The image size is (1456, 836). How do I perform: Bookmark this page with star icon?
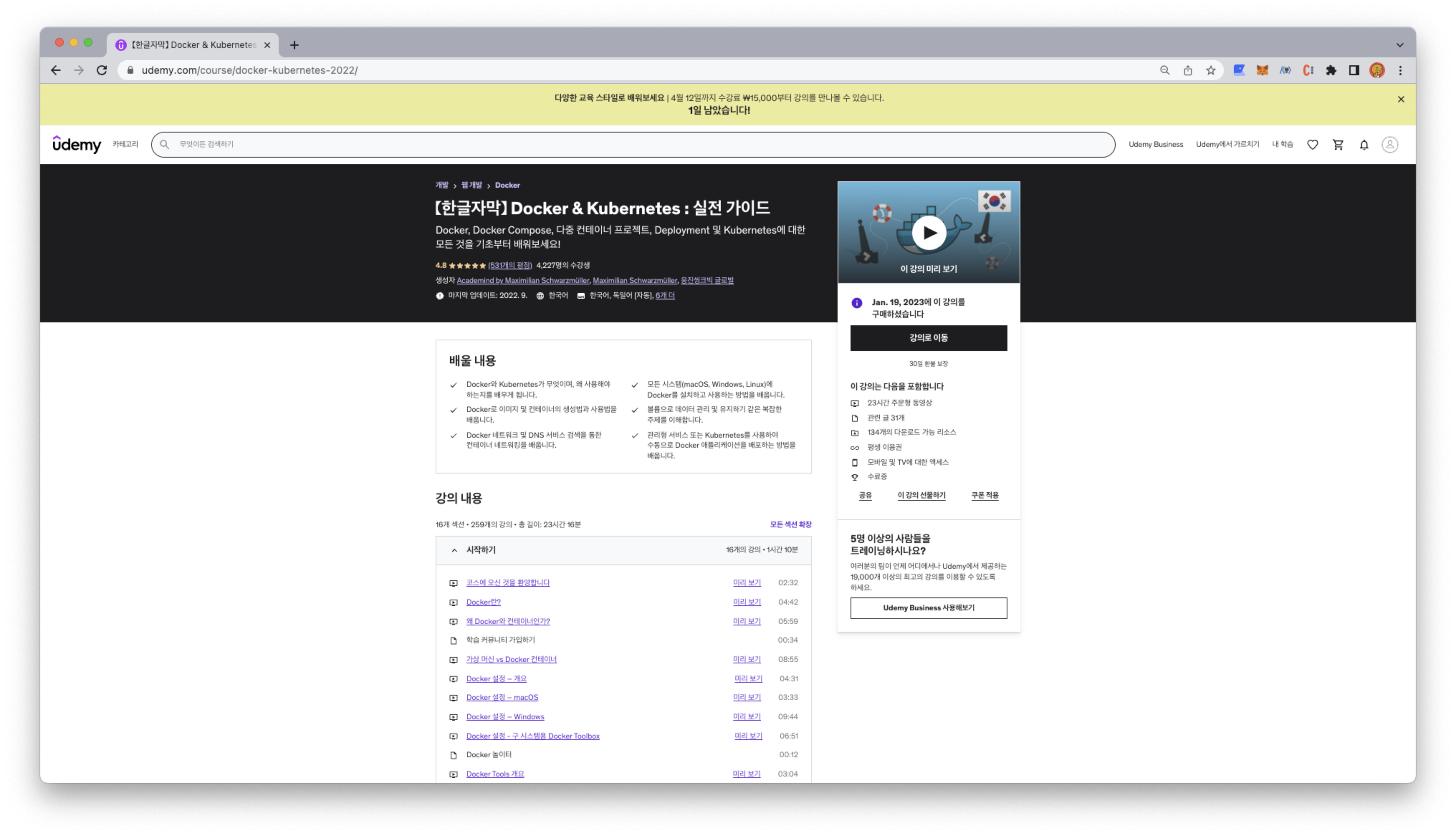(1211, 70)
